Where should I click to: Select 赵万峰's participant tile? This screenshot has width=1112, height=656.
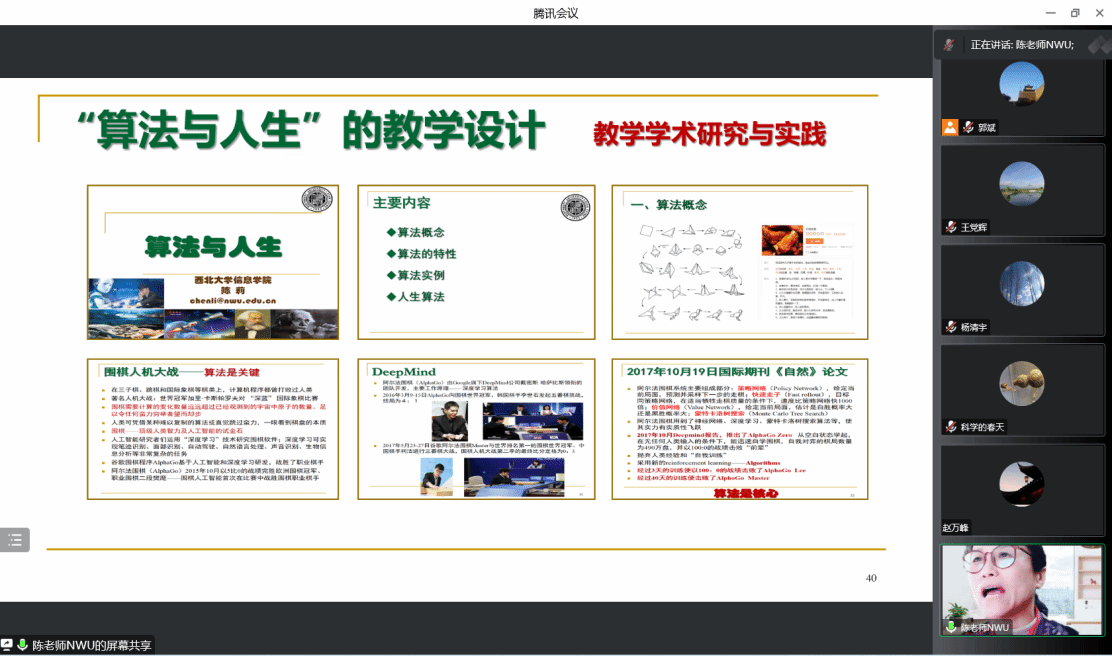click(1021, 488)
